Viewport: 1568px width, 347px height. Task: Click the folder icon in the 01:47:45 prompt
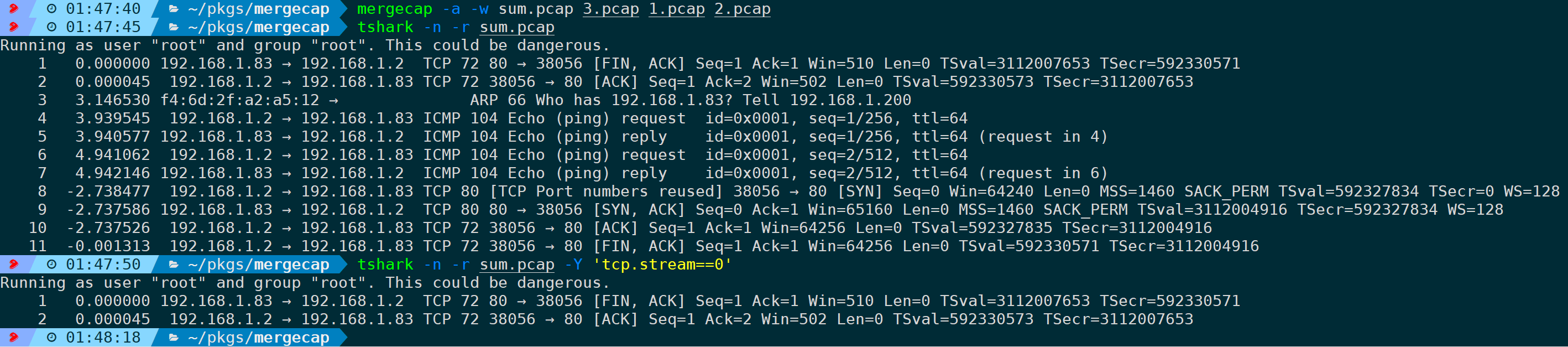click(x=174, y=28)
